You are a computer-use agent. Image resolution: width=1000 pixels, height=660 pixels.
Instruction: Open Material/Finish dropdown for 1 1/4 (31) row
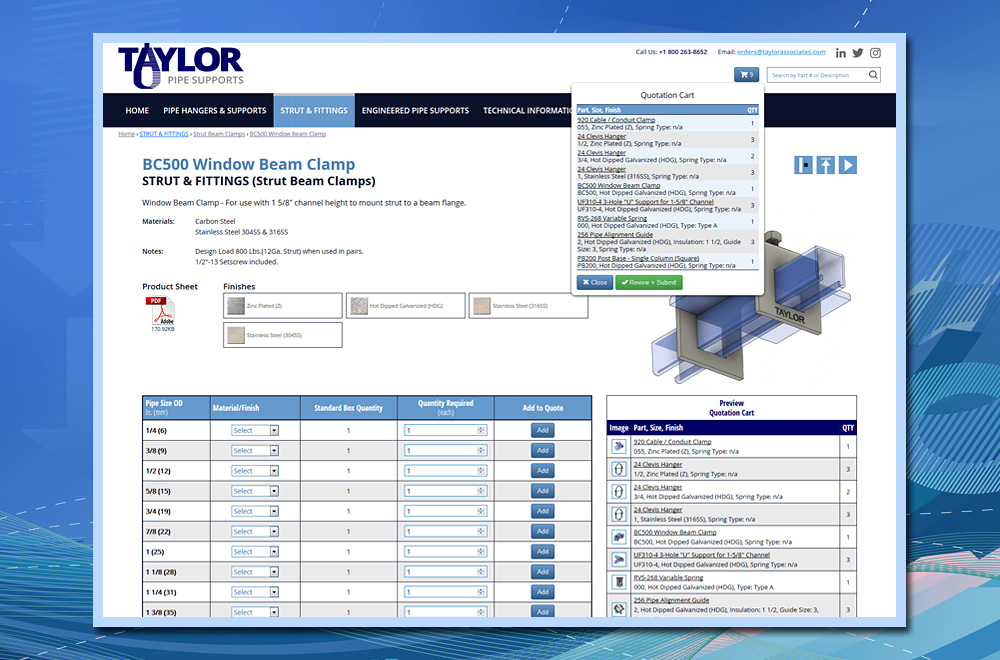point(255,592)
